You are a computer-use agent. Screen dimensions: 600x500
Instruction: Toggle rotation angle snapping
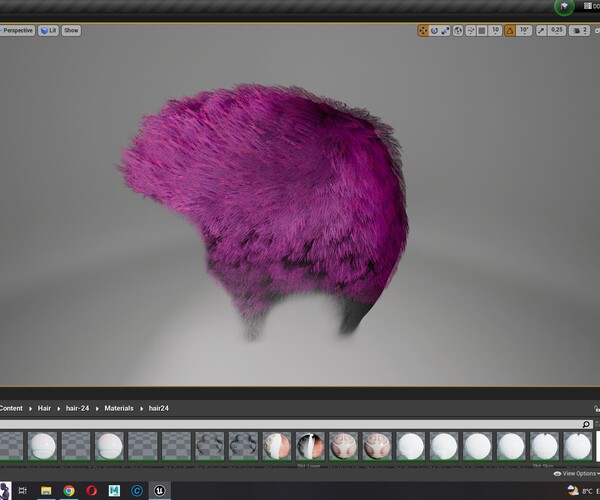(510, 31)
